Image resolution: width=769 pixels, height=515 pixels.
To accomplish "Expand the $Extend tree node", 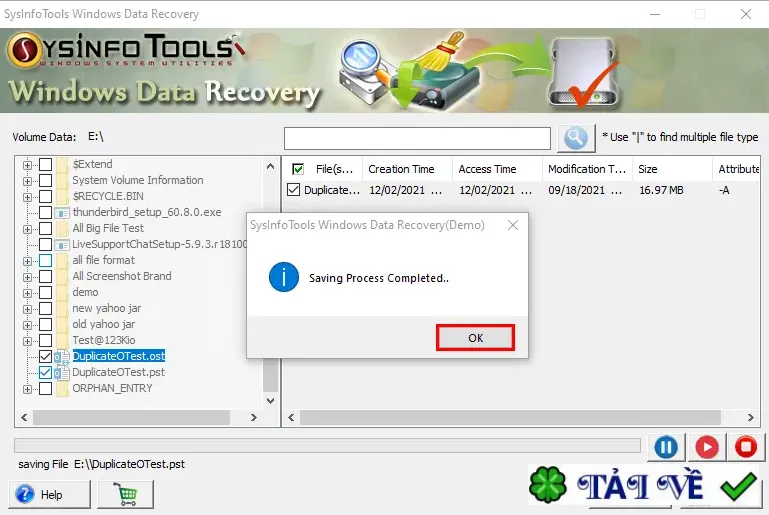I will click(x=27, y=165).
